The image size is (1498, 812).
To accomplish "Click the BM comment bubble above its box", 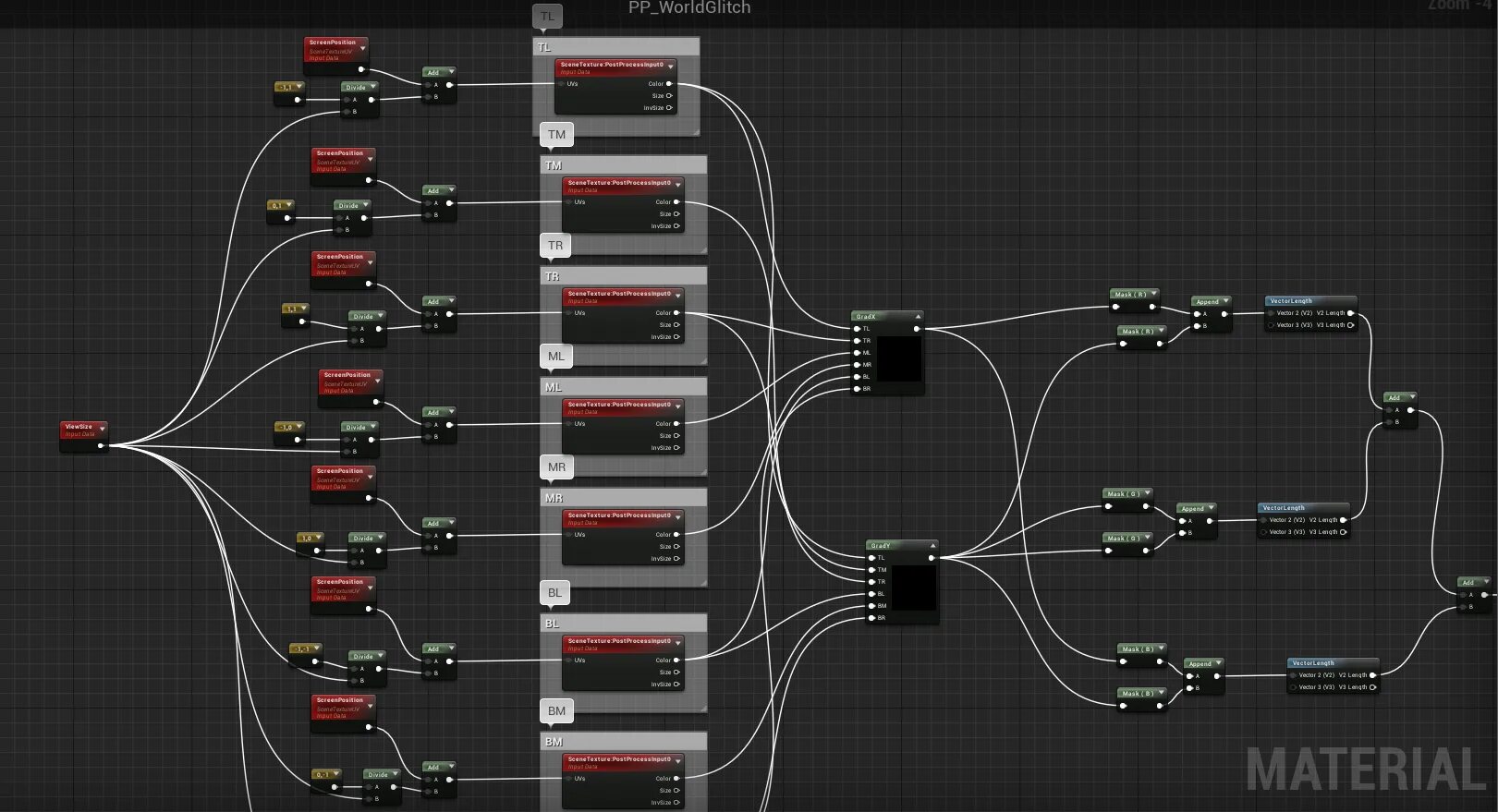I will 556,710.
